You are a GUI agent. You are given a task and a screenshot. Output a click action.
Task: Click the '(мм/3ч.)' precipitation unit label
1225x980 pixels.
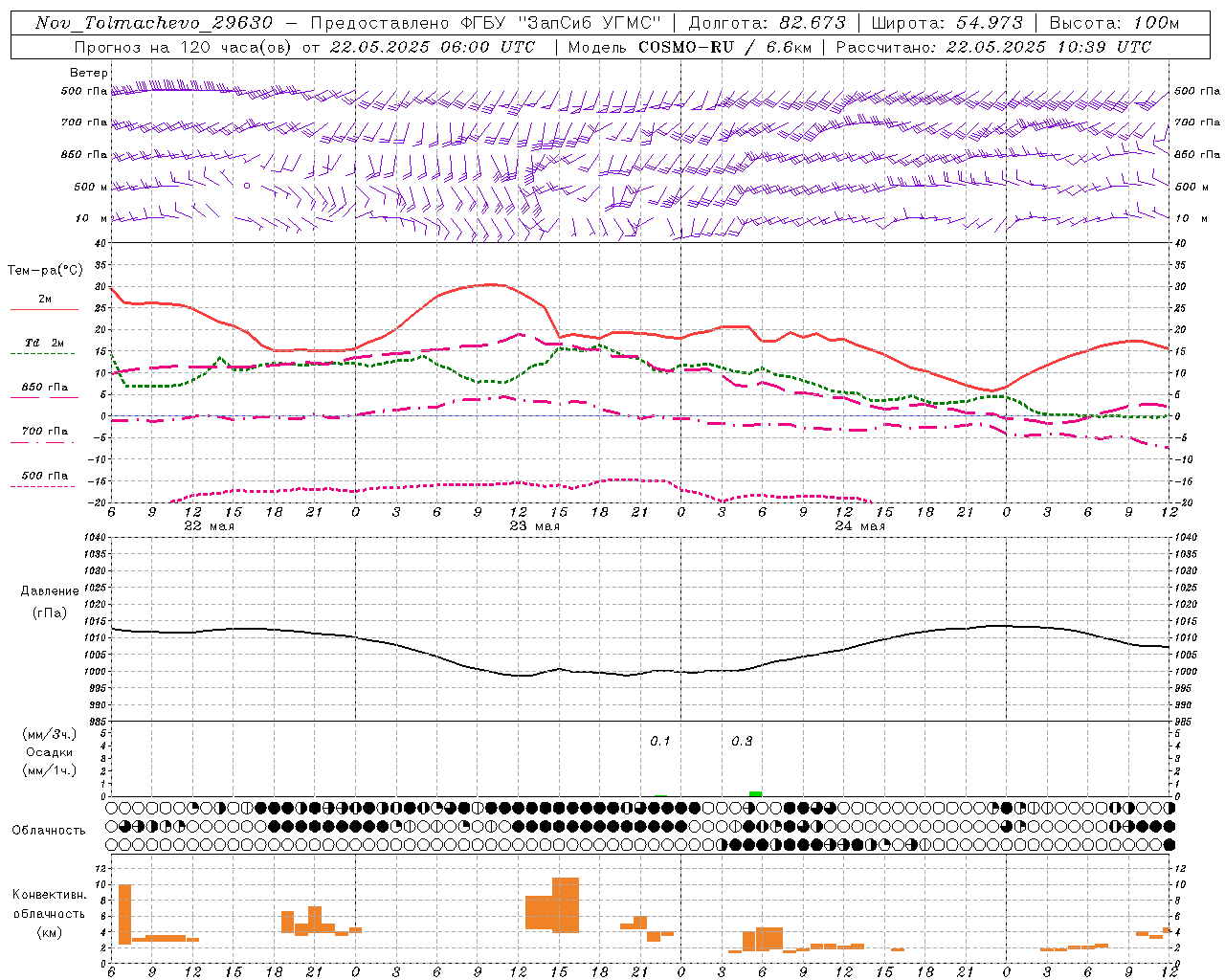50,734
